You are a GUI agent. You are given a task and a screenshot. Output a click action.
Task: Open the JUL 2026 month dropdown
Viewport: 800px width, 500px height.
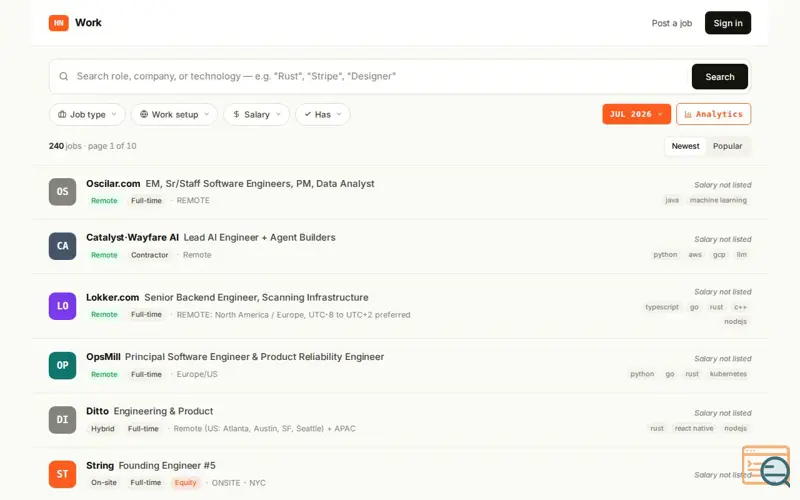636,114
